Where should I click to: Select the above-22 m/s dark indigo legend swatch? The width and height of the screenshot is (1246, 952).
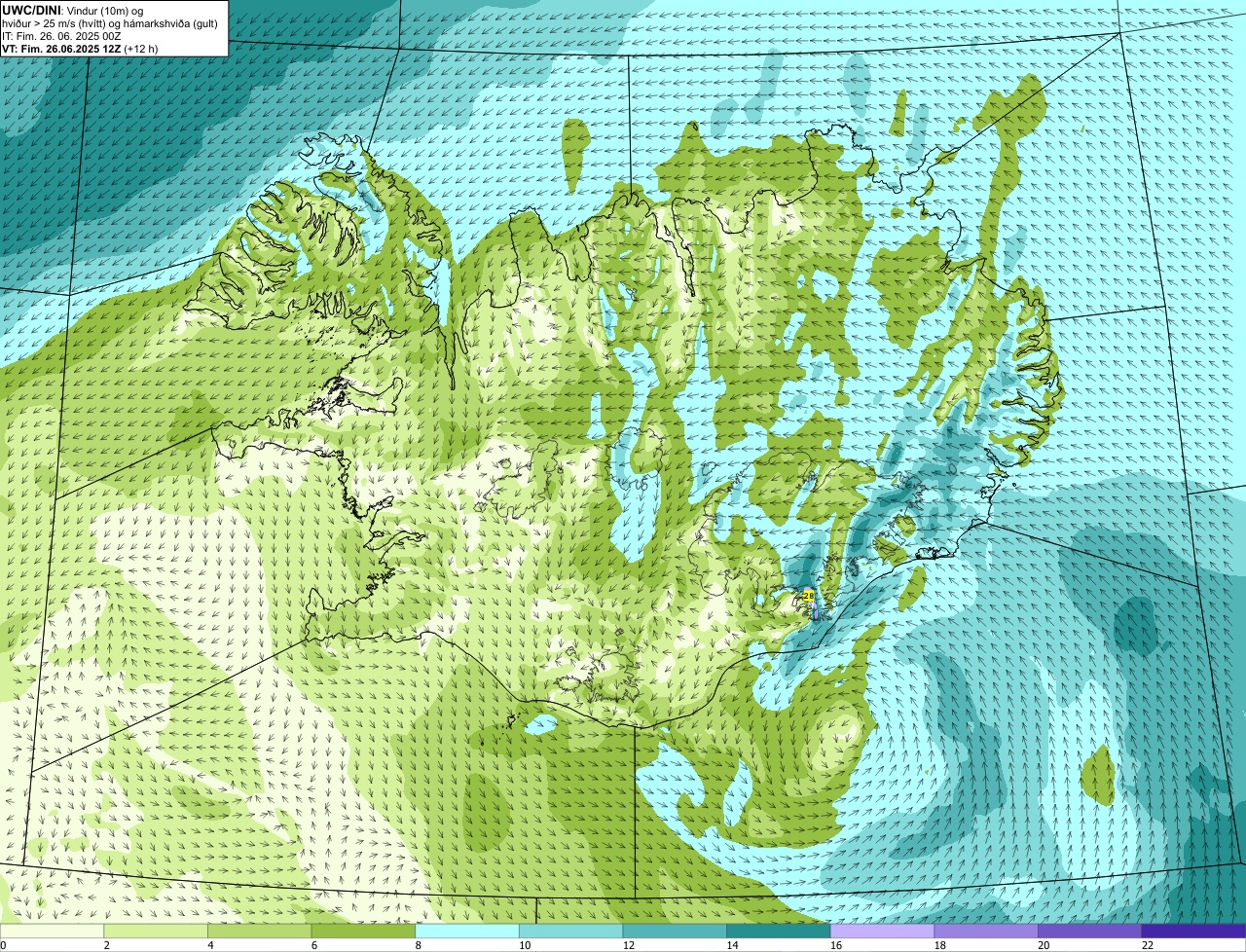pyautogui.click(x=1193, y=931)
